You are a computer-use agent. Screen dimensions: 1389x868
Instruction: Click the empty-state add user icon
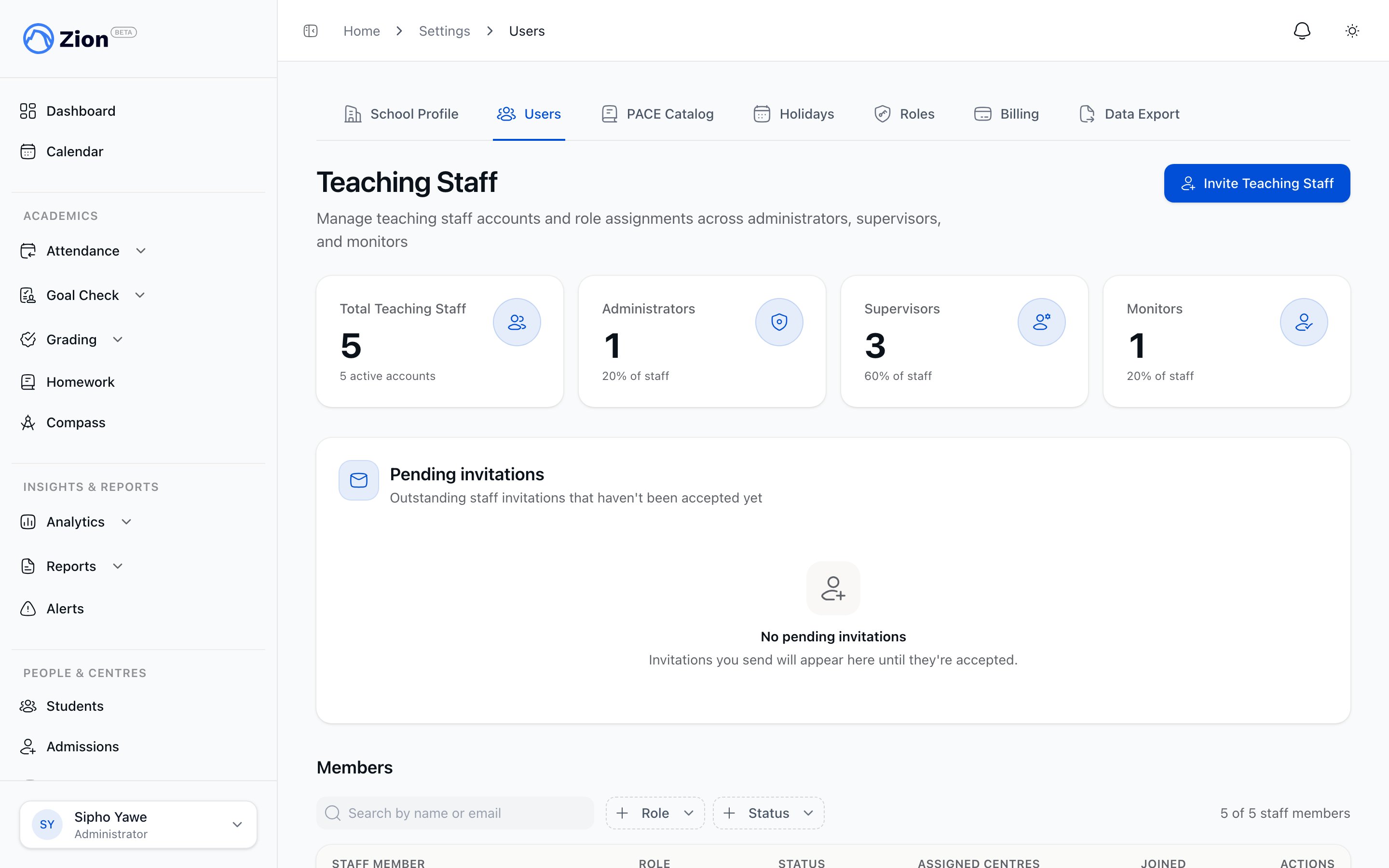(x=833, y=588)
